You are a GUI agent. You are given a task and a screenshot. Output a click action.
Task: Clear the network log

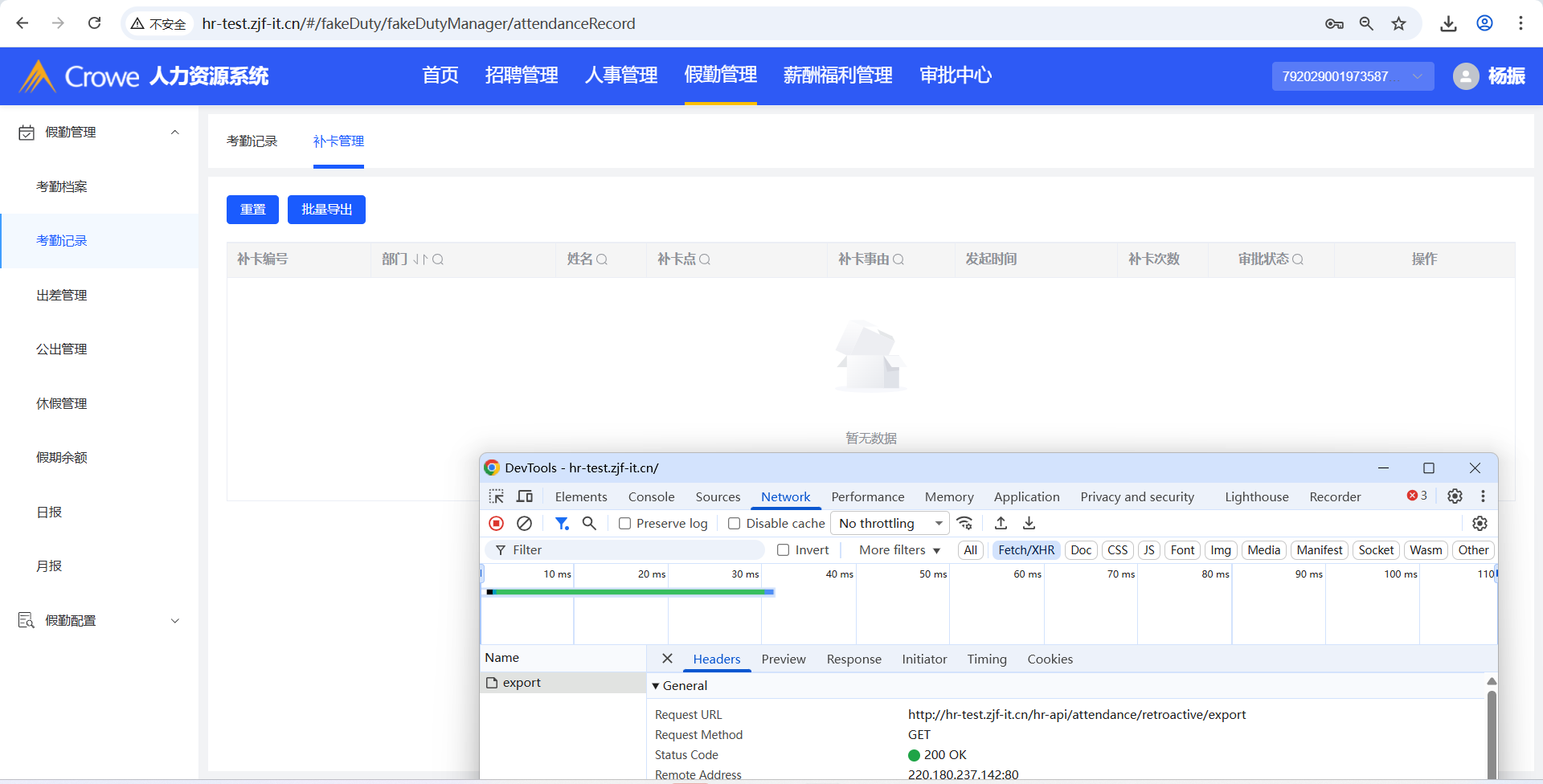[524, 524]
